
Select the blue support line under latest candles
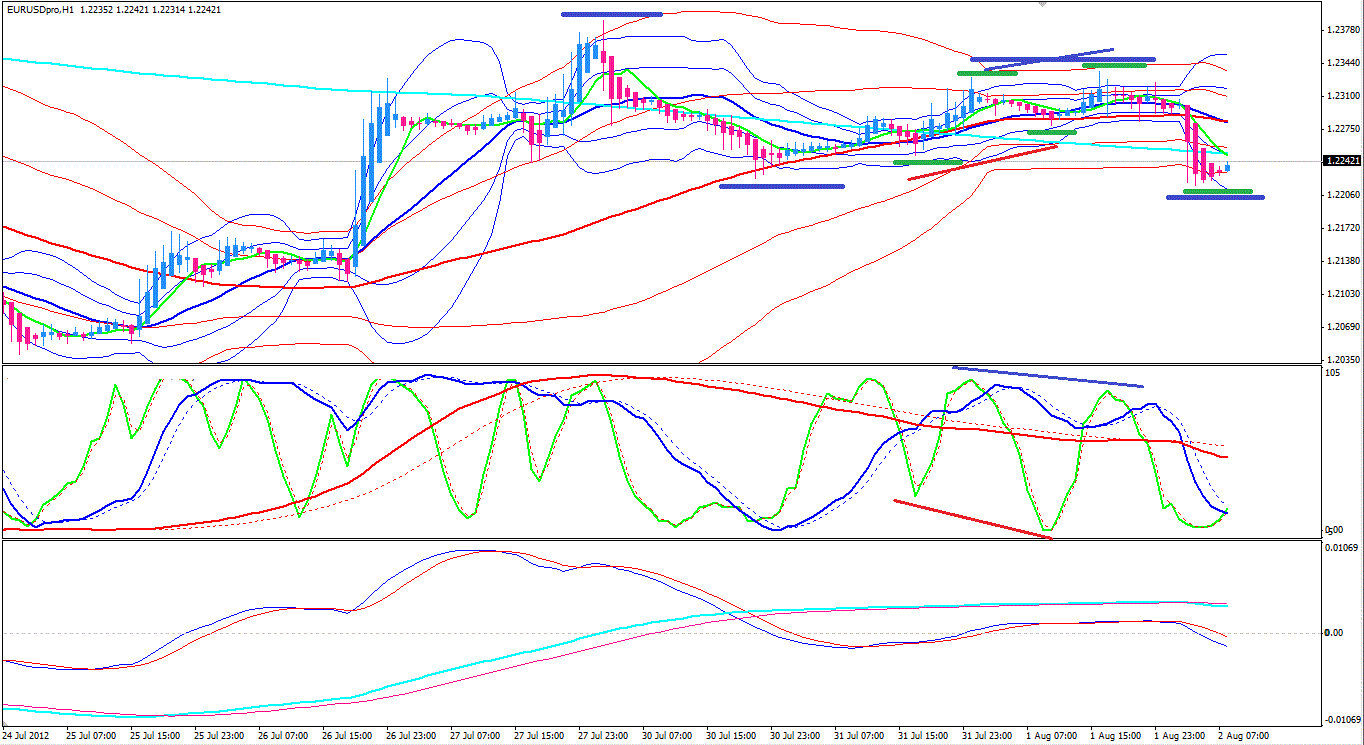click(1215, 197)
